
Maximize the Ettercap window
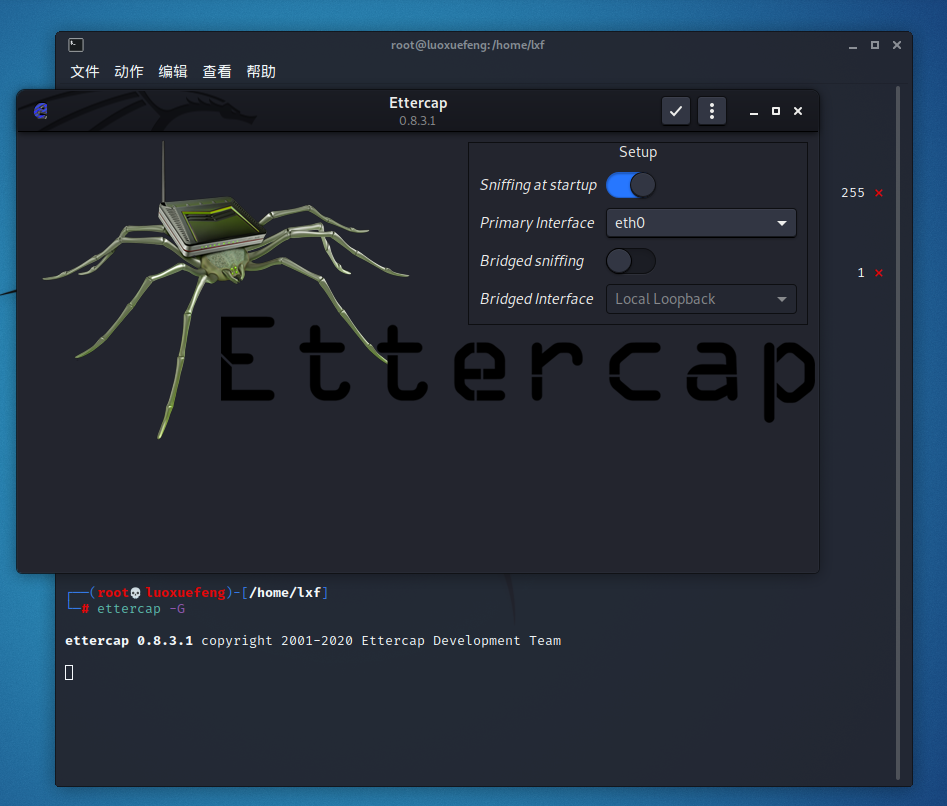pyautogui.click(x=776, y=111)
